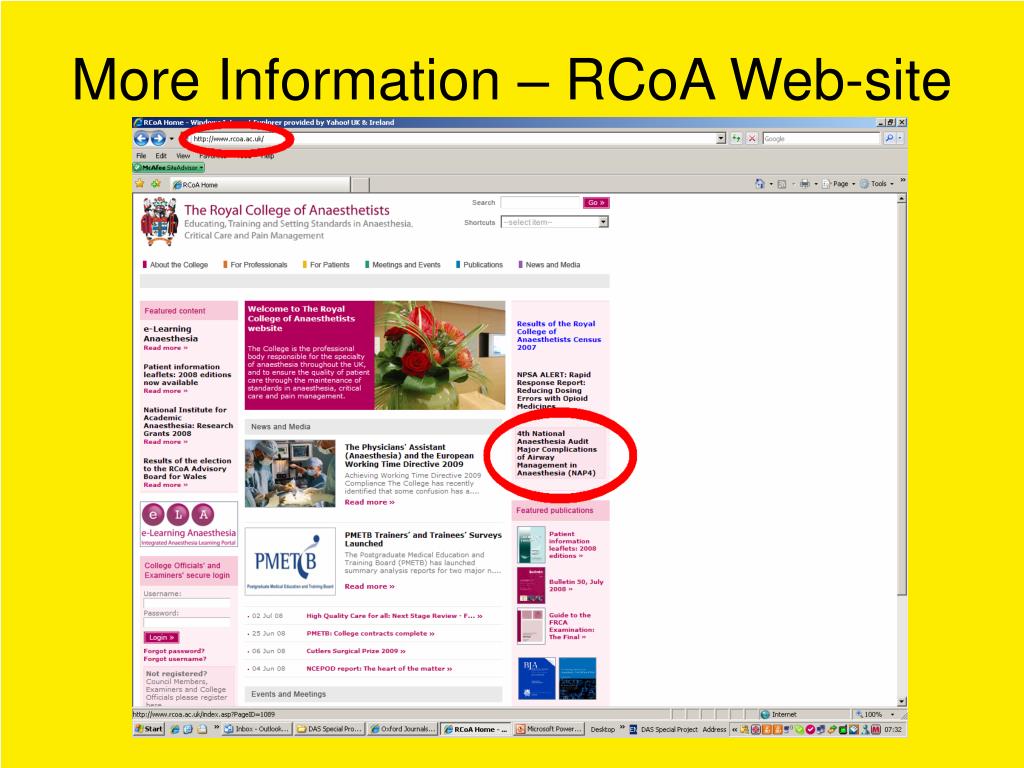Switch to Inbox - Outlook taskbar item

click(257, 729)
